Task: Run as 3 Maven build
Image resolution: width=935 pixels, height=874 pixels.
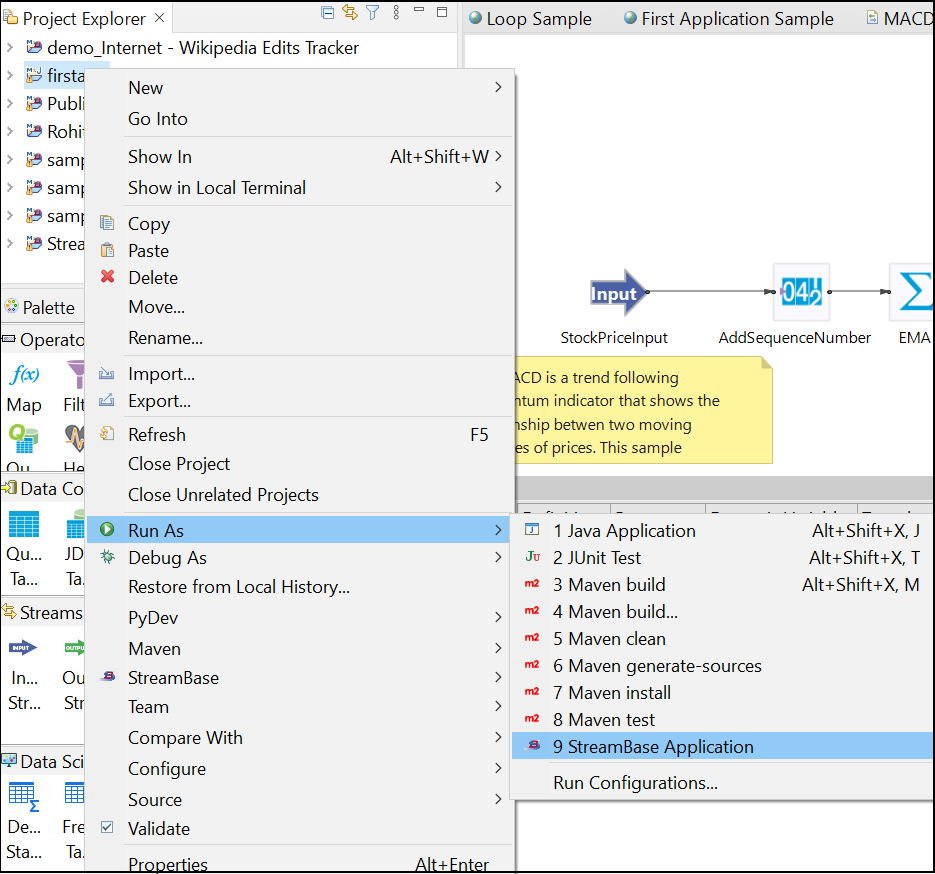Action: [x=723, y=585]
